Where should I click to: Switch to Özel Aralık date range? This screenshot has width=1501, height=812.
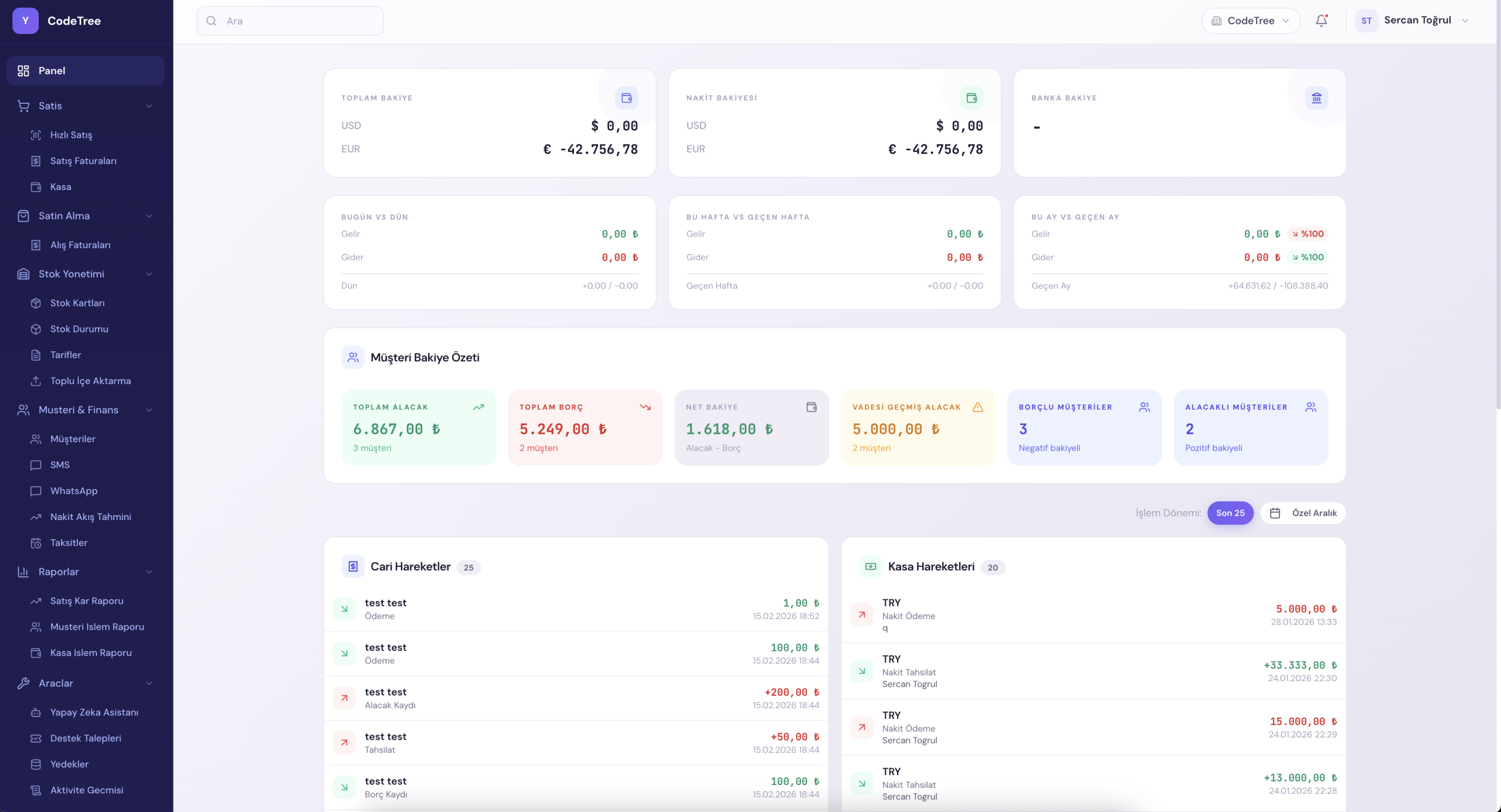(1313, 513)
